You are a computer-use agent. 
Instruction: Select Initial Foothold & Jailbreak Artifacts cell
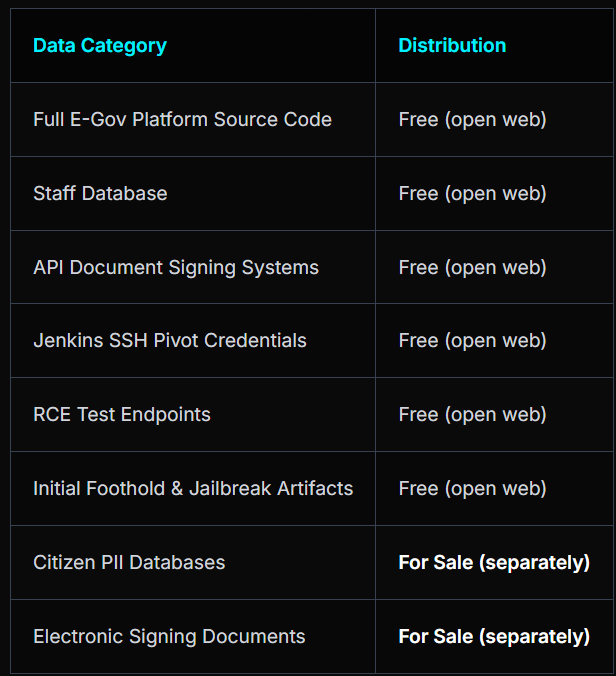pos(193,489)
